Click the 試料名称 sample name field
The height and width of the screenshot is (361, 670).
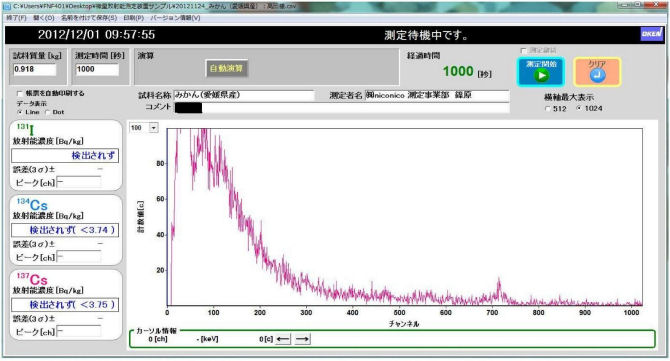pos(244,95)
